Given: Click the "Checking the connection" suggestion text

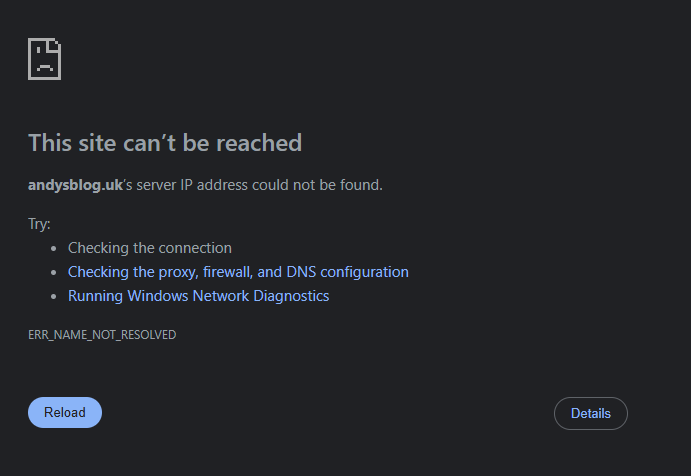Looking at the screenshot, I should (x=150, y=248).
